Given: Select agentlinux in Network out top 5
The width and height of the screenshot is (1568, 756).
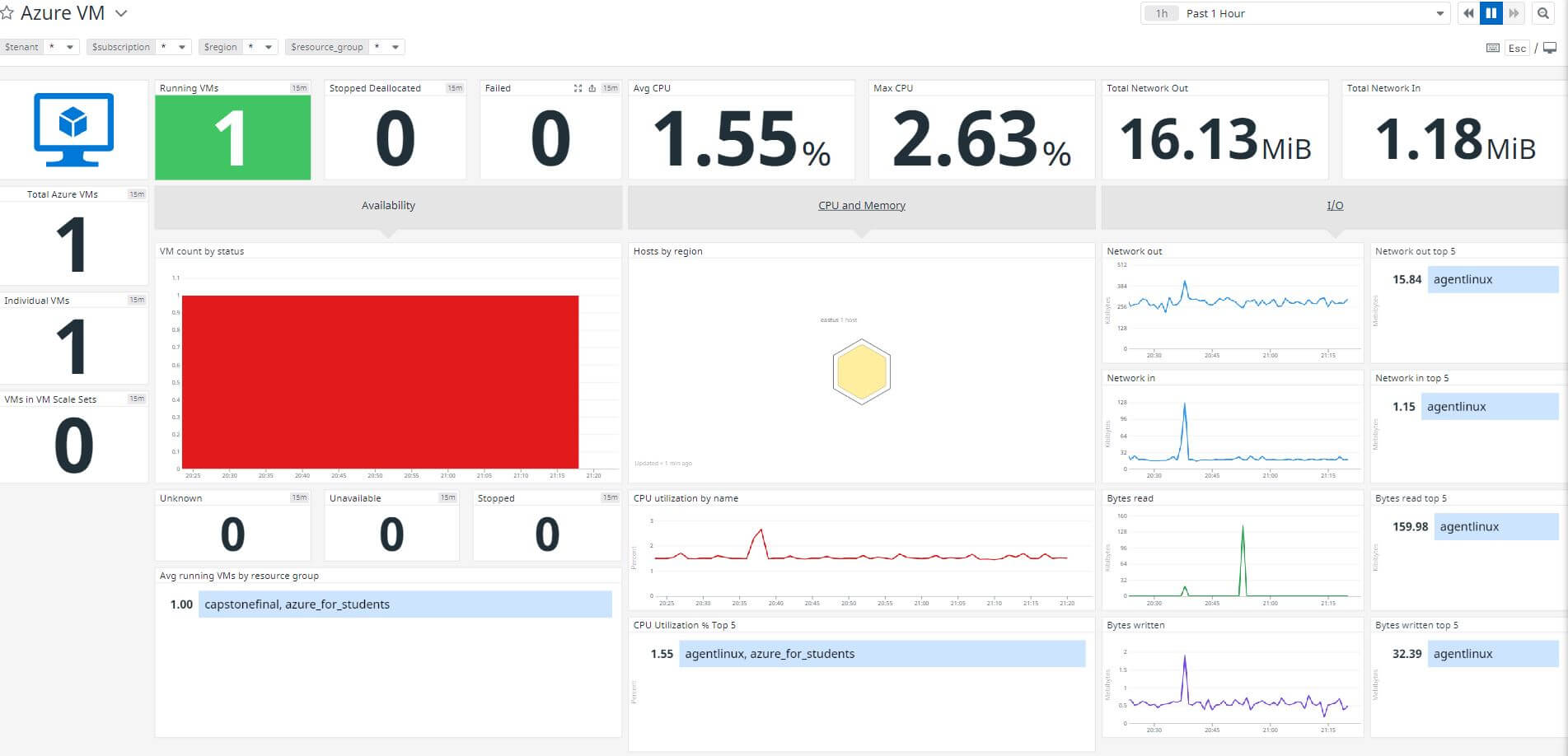Looking at the screenshot, I should click(x=1493, y=279).
